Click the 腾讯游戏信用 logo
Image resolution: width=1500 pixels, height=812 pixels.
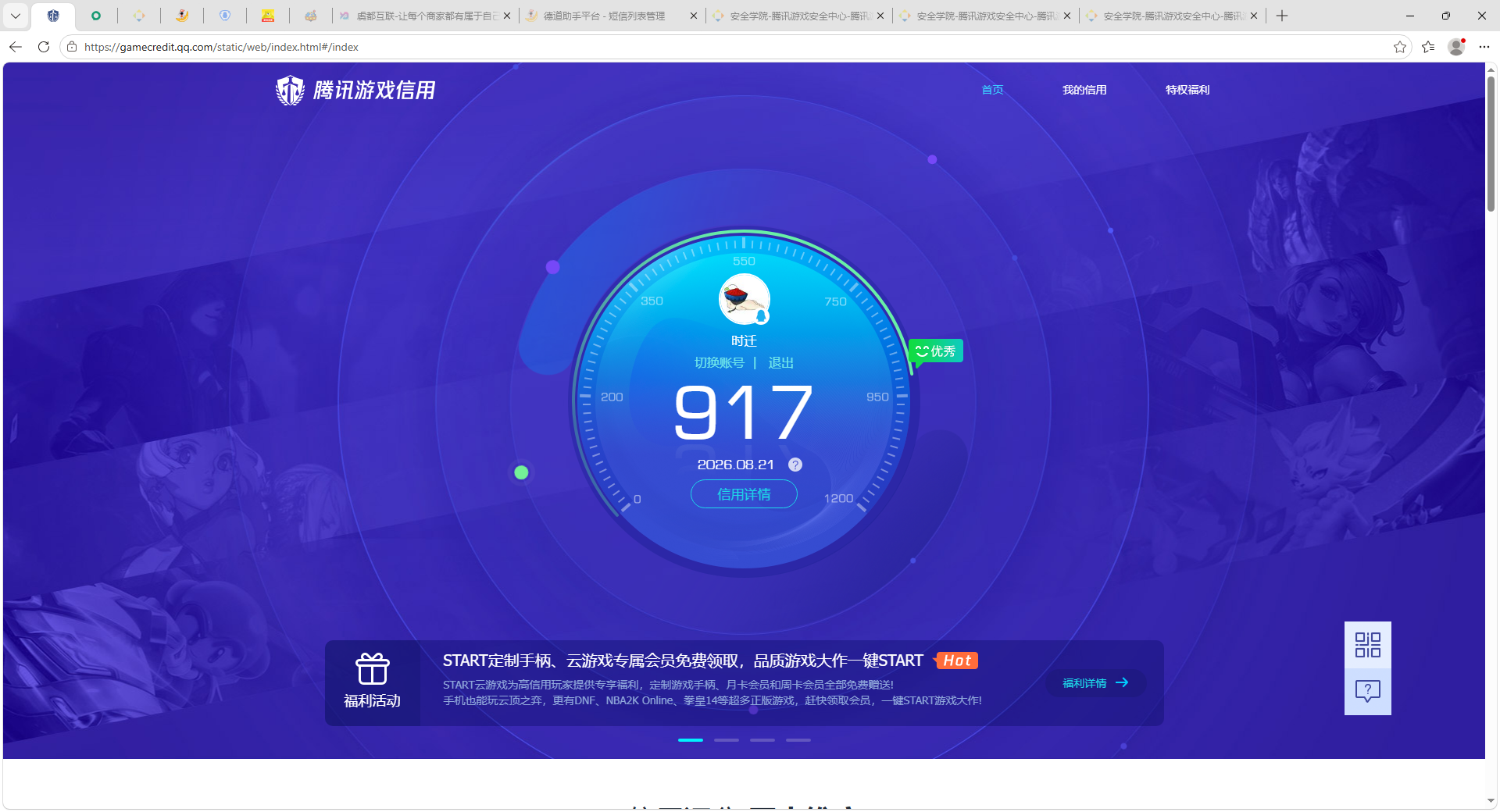pyautogui.click(x=355, y=90)
